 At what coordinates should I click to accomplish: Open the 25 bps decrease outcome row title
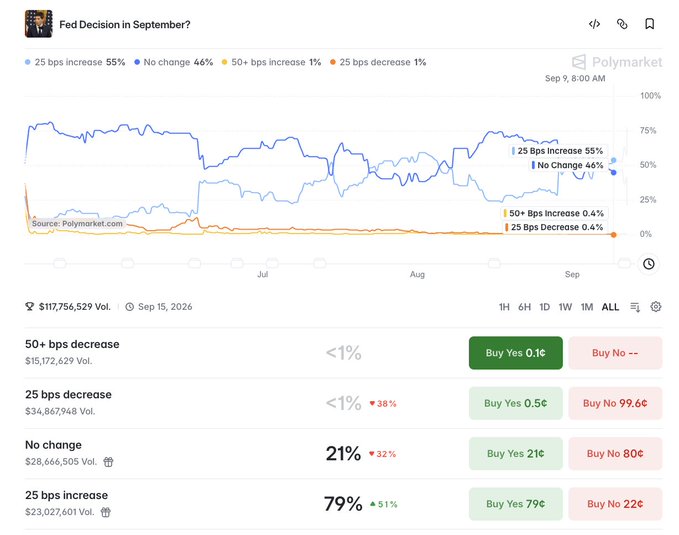click(x=68, y=395)
